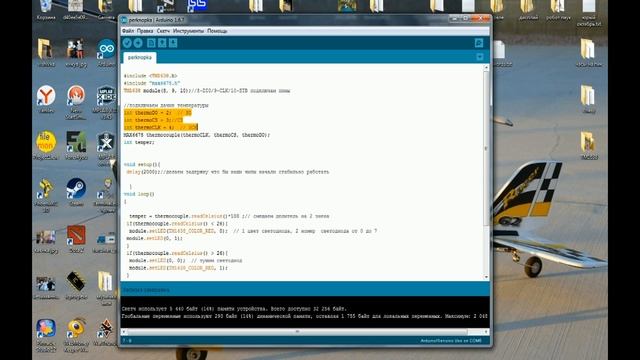Open the Файл menu
The height and width of the screenshot is (360, 640).
click(x=128, y=31)
